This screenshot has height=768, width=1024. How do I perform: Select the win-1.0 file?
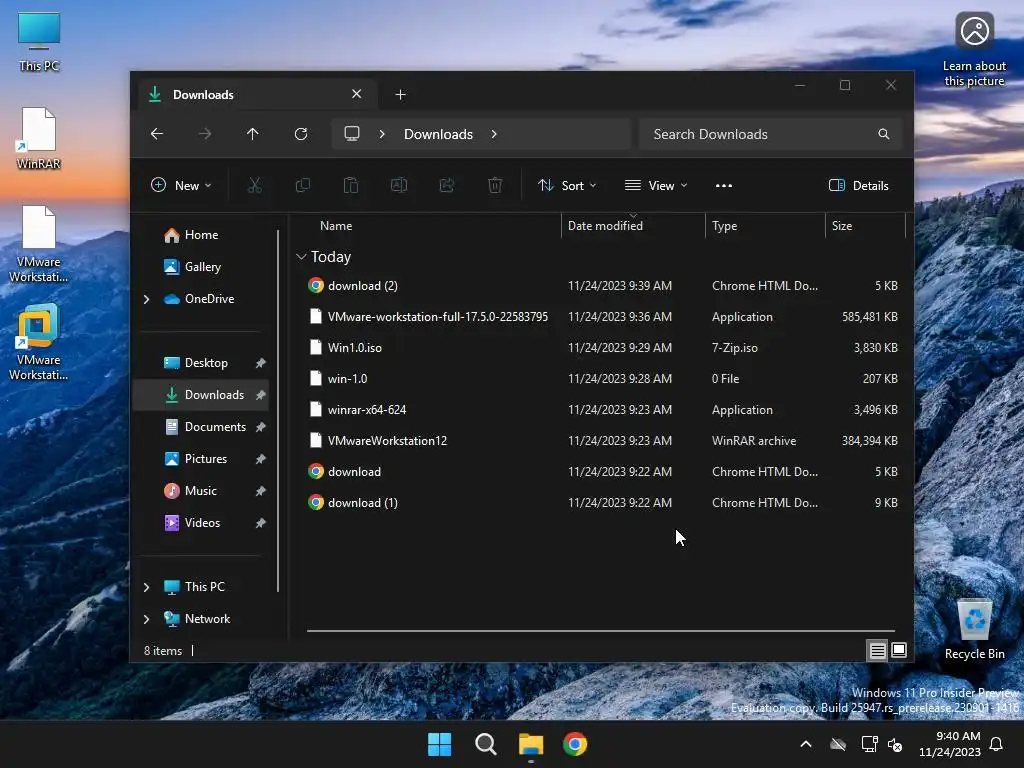click(x=602, y=379)
